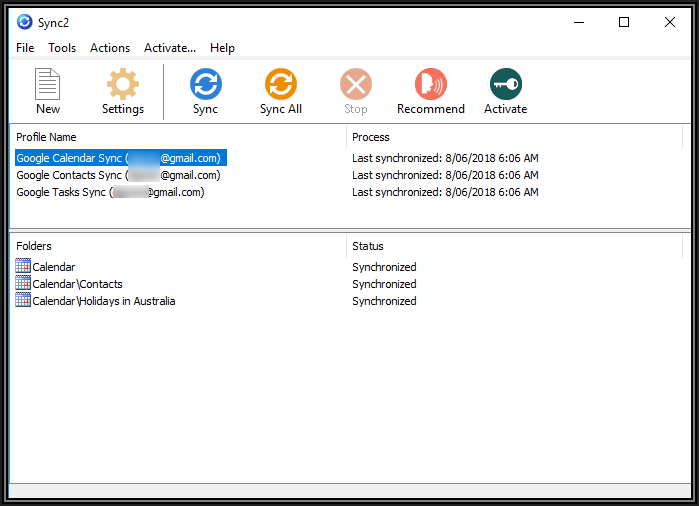699x506 pixels.
Task: Maximize the Sync2 window
Action: pos(624,22)
